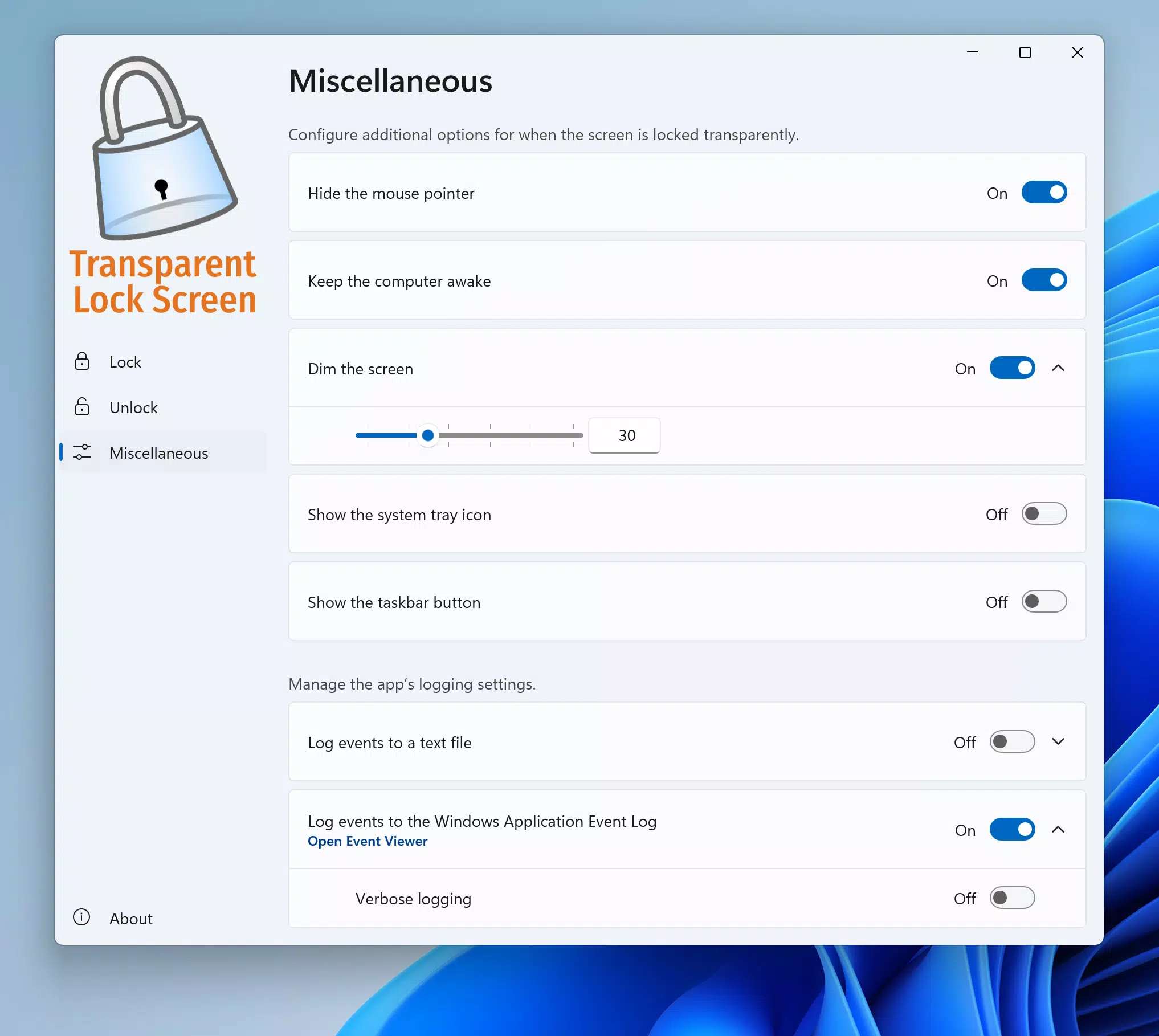1159x1036 pixels.
Task: Click the About info circle icon
Action: (x=81, y=917)
